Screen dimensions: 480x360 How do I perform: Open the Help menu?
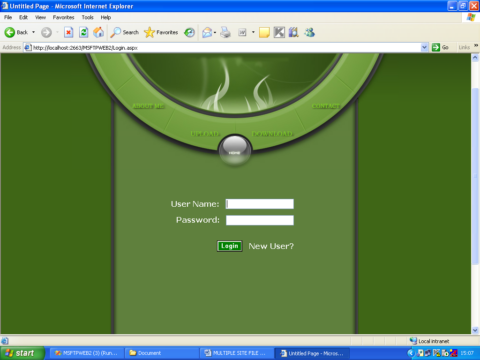click(x=106, y=17)
